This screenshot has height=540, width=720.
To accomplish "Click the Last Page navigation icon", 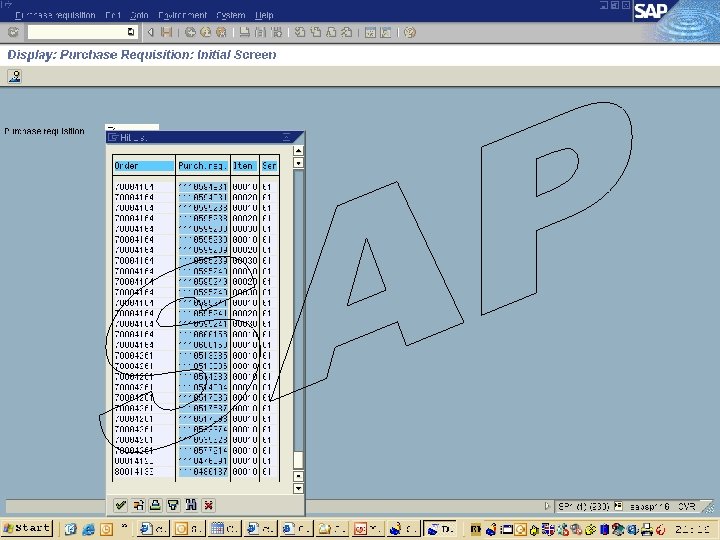I will pos(347,32).
